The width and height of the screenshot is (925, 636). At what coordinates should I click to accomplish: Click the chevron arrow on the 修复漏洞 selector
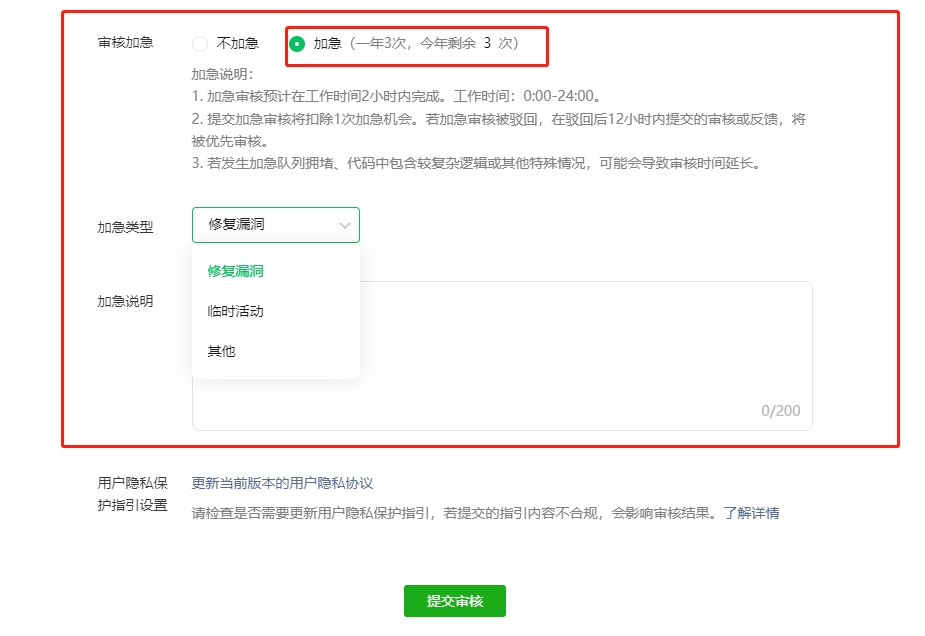click(343, 224)
